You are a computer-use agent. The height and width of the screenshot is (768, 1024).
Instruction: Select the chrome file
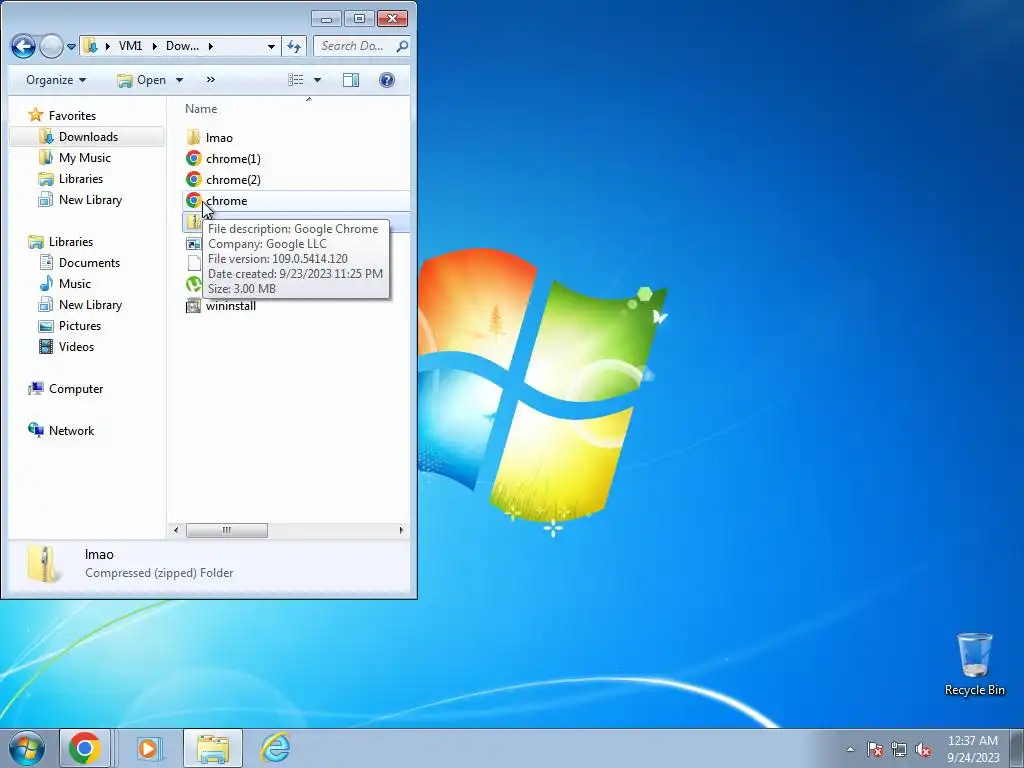226,200
